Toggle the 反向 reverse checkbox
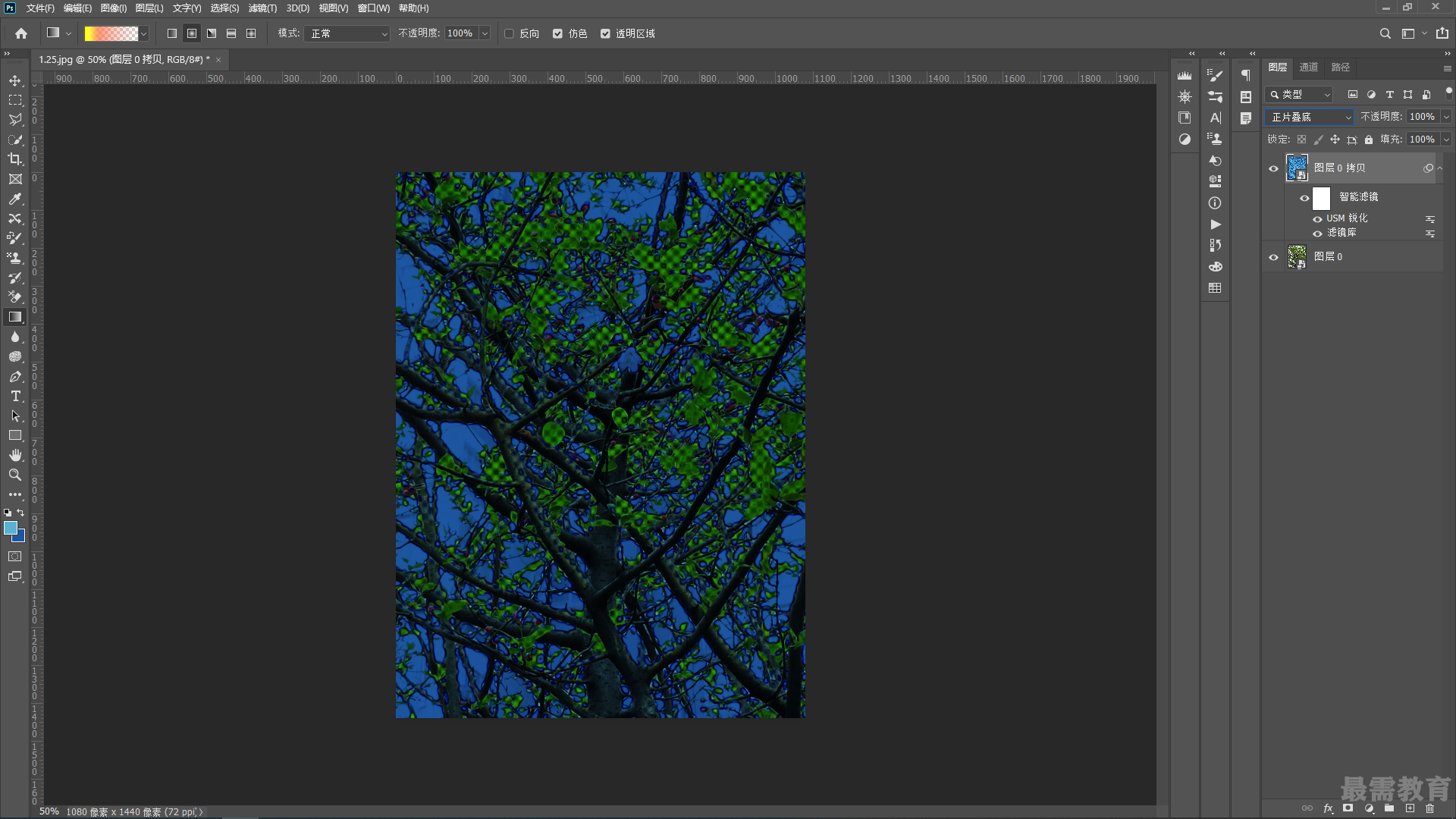 point(509,33)
